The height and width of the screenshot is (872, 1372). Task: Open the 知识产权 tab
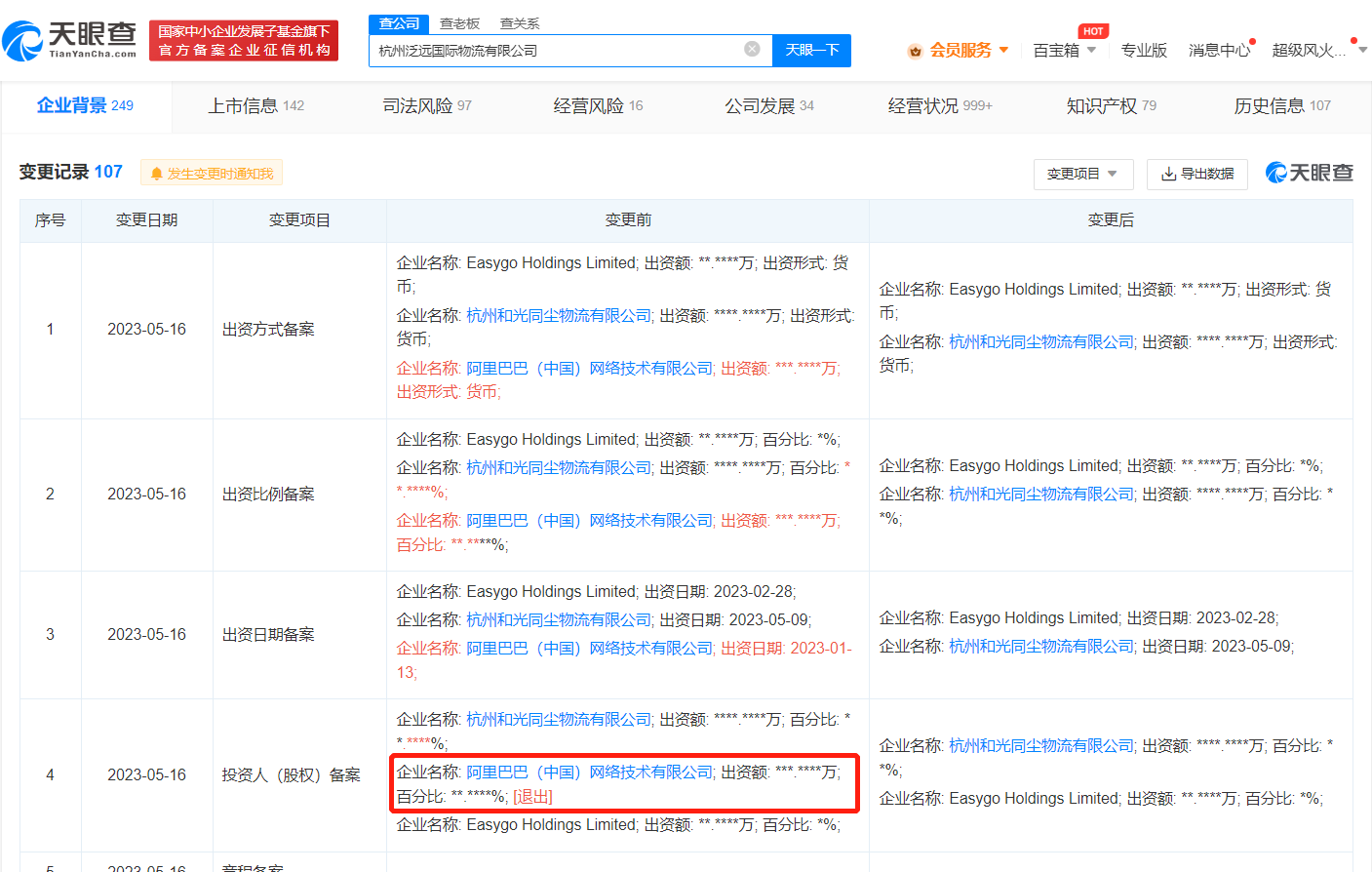(1112, 105)
